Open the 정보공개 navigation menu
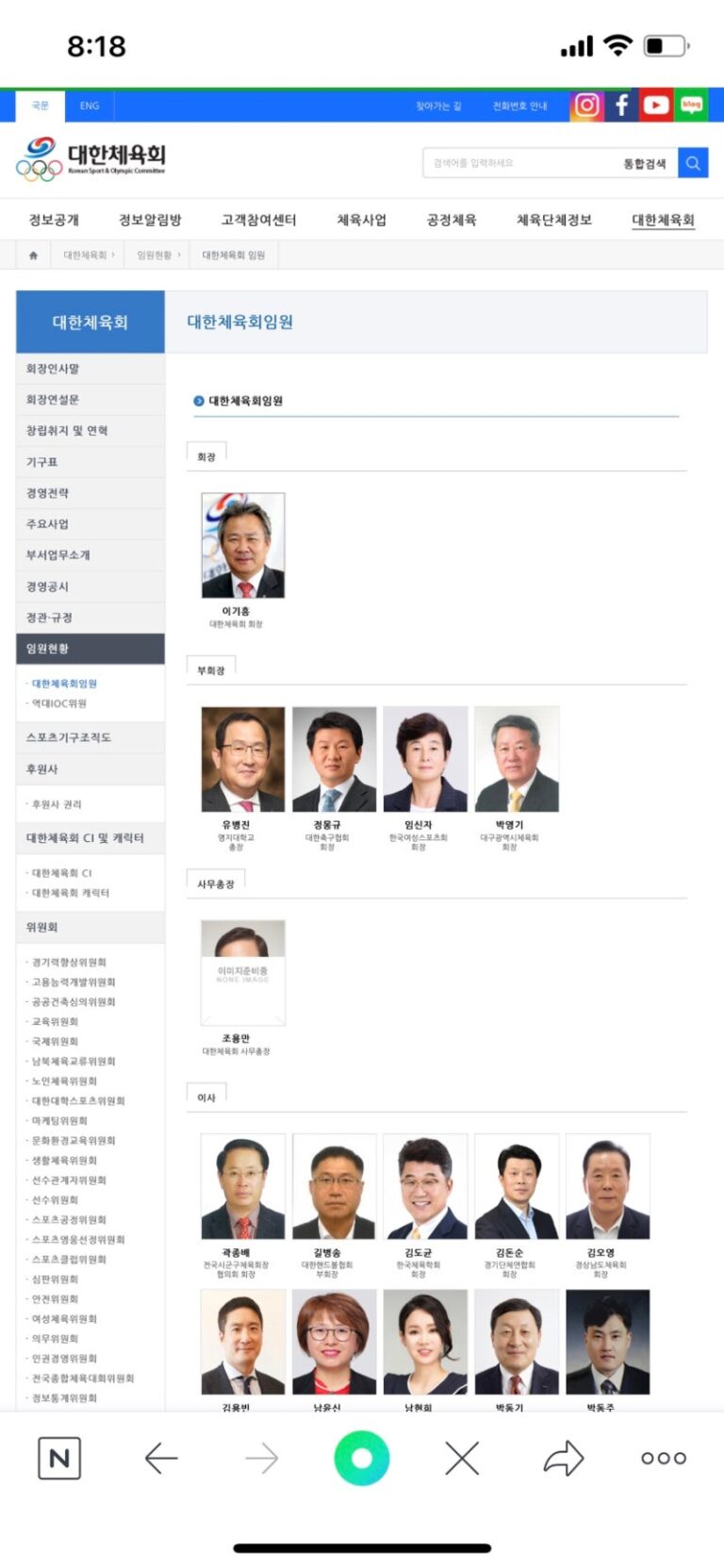Image resolution: width=724 pixels, height=1568 pixels. pos(54,221)
